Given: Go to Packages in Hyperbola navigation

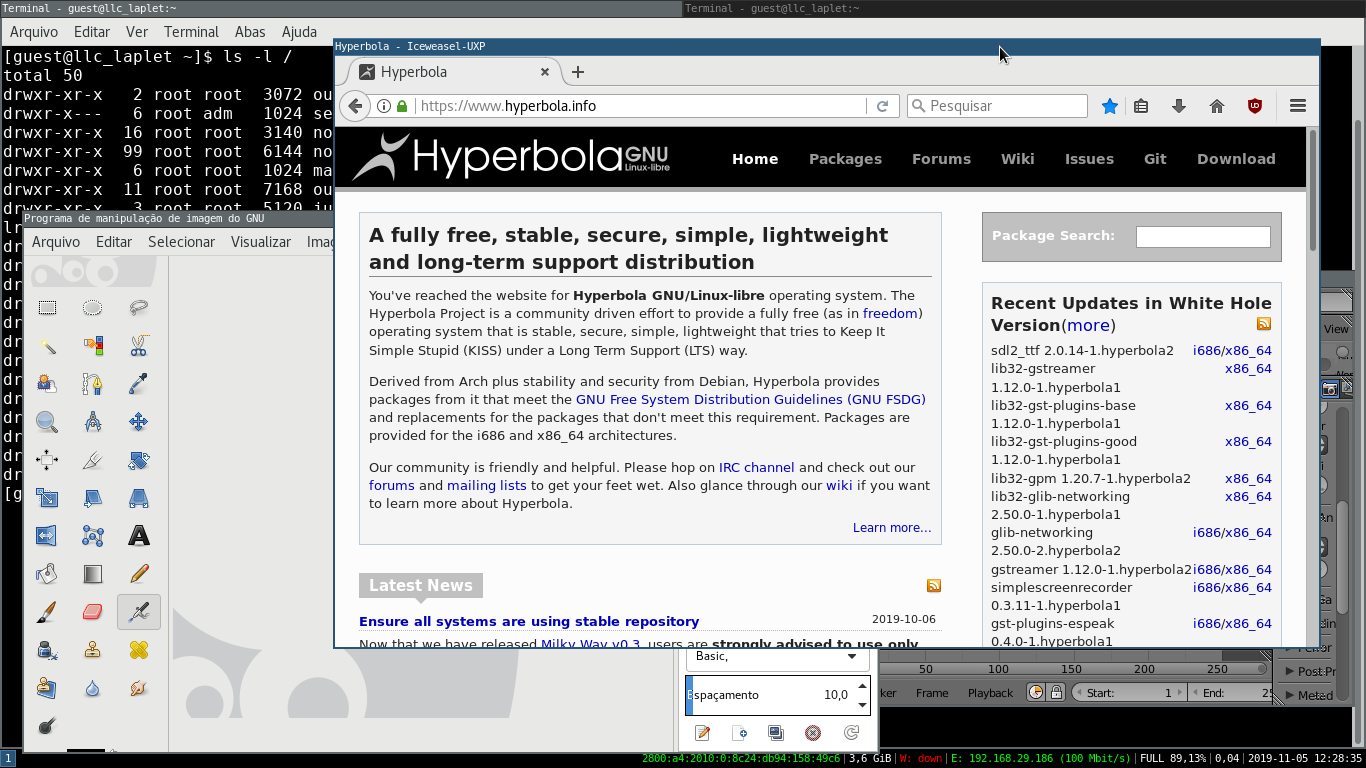Looking at the screenshot, I should point(845,159).
